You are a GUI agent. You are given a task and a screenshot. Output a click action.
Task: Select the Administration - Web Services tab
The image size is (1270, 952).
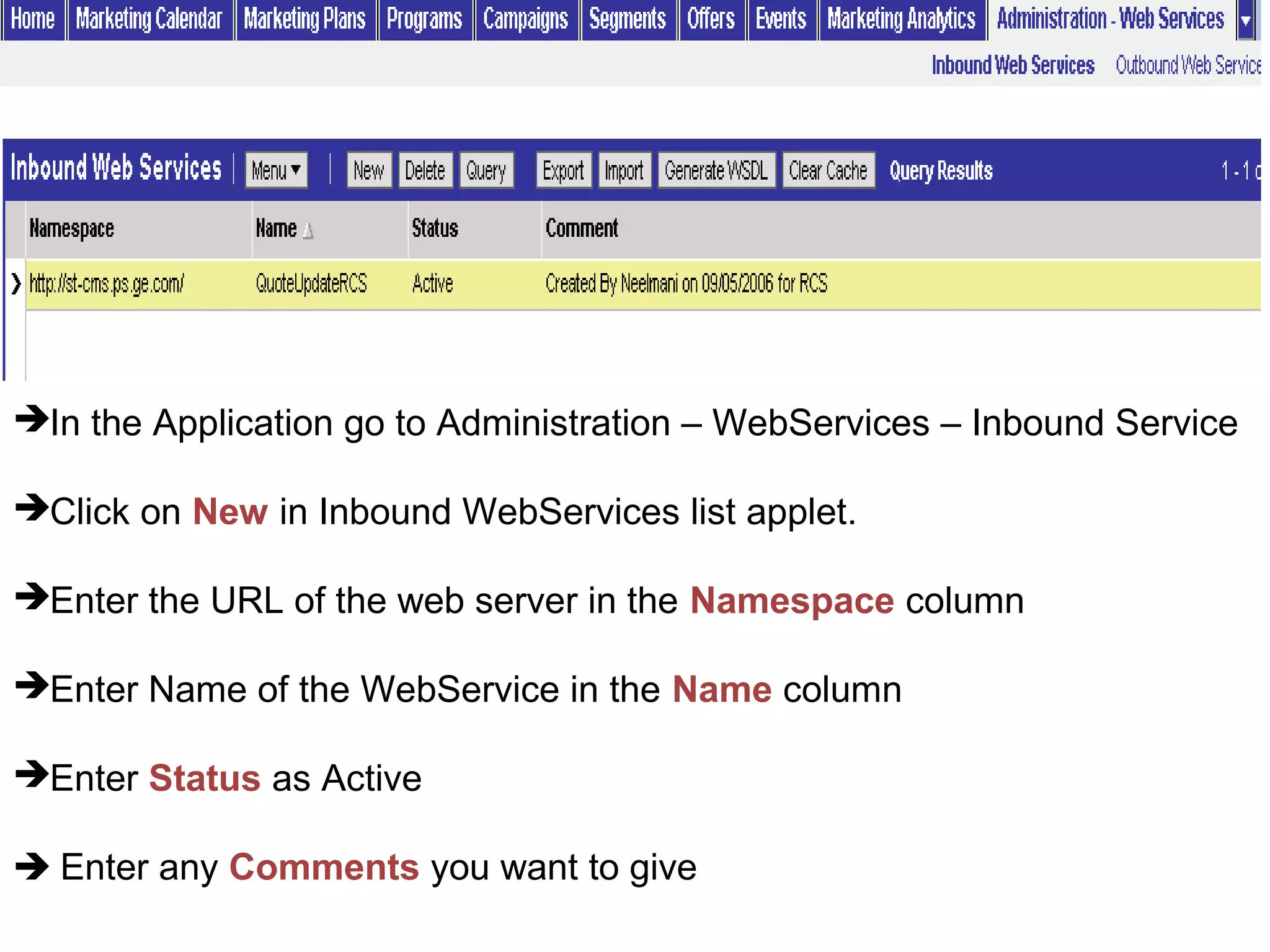click(1111, 19)
